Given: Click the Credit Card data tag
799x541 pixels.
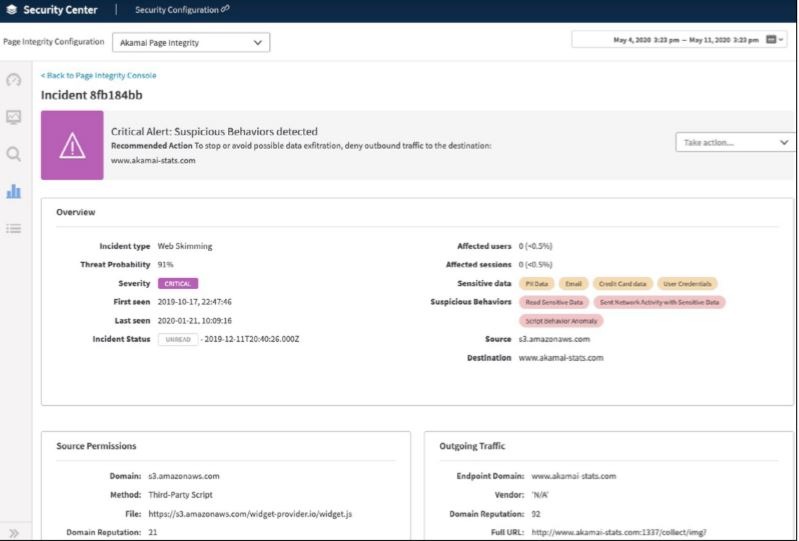Looking at the screenshot, I should (x=622, y=284).
